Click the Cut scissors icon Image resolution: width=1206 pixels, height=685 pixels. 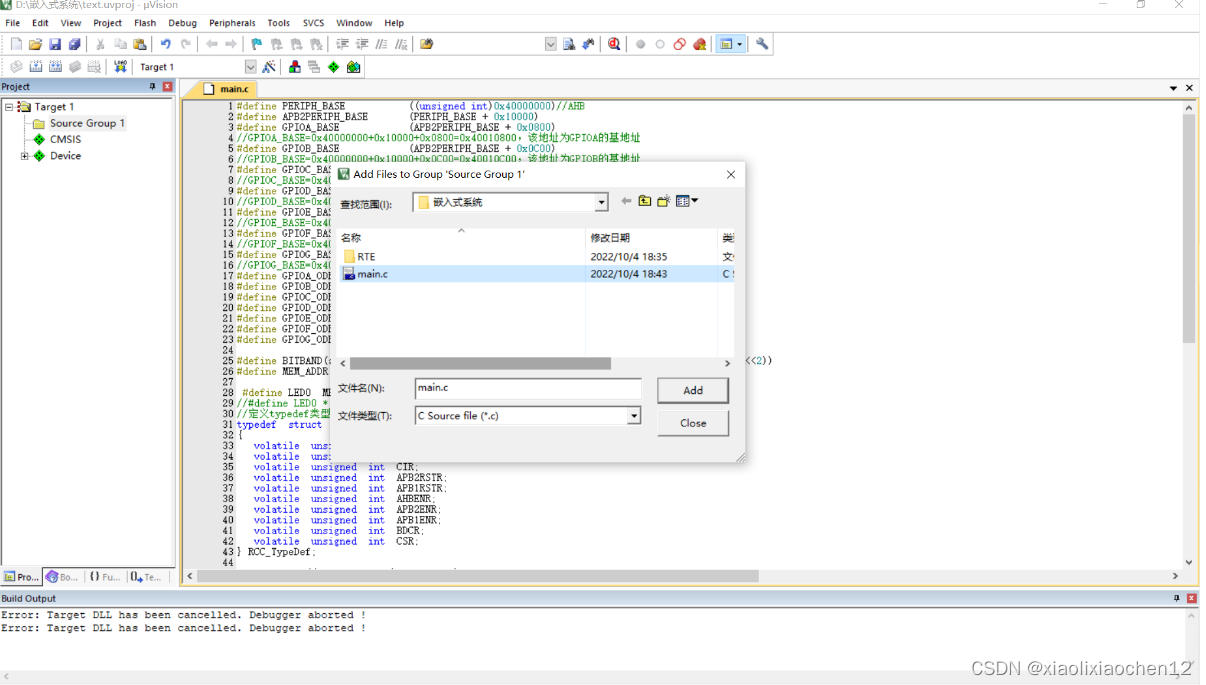coord(100,44)
